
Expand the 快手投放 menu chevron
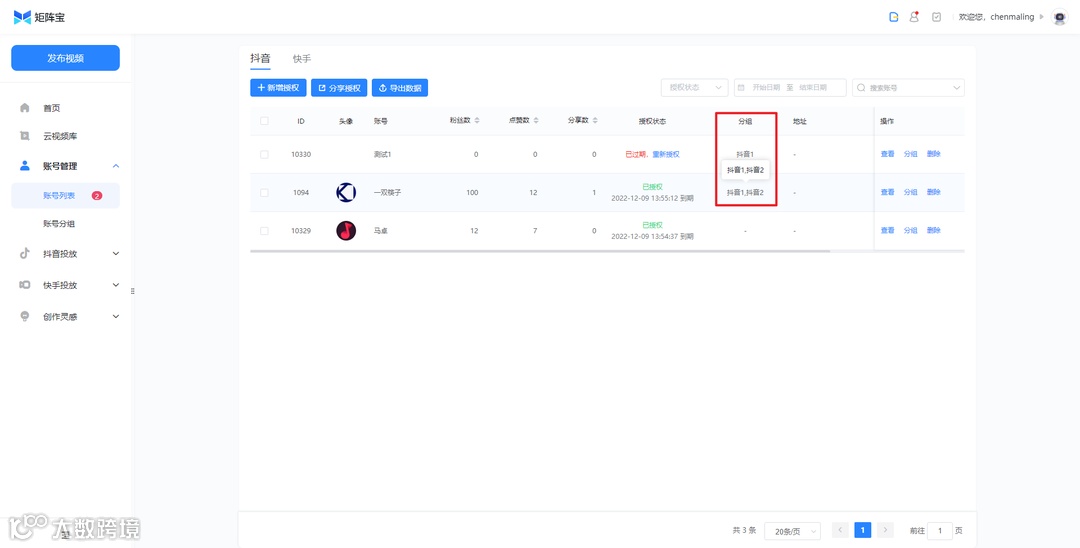point(116,285)
